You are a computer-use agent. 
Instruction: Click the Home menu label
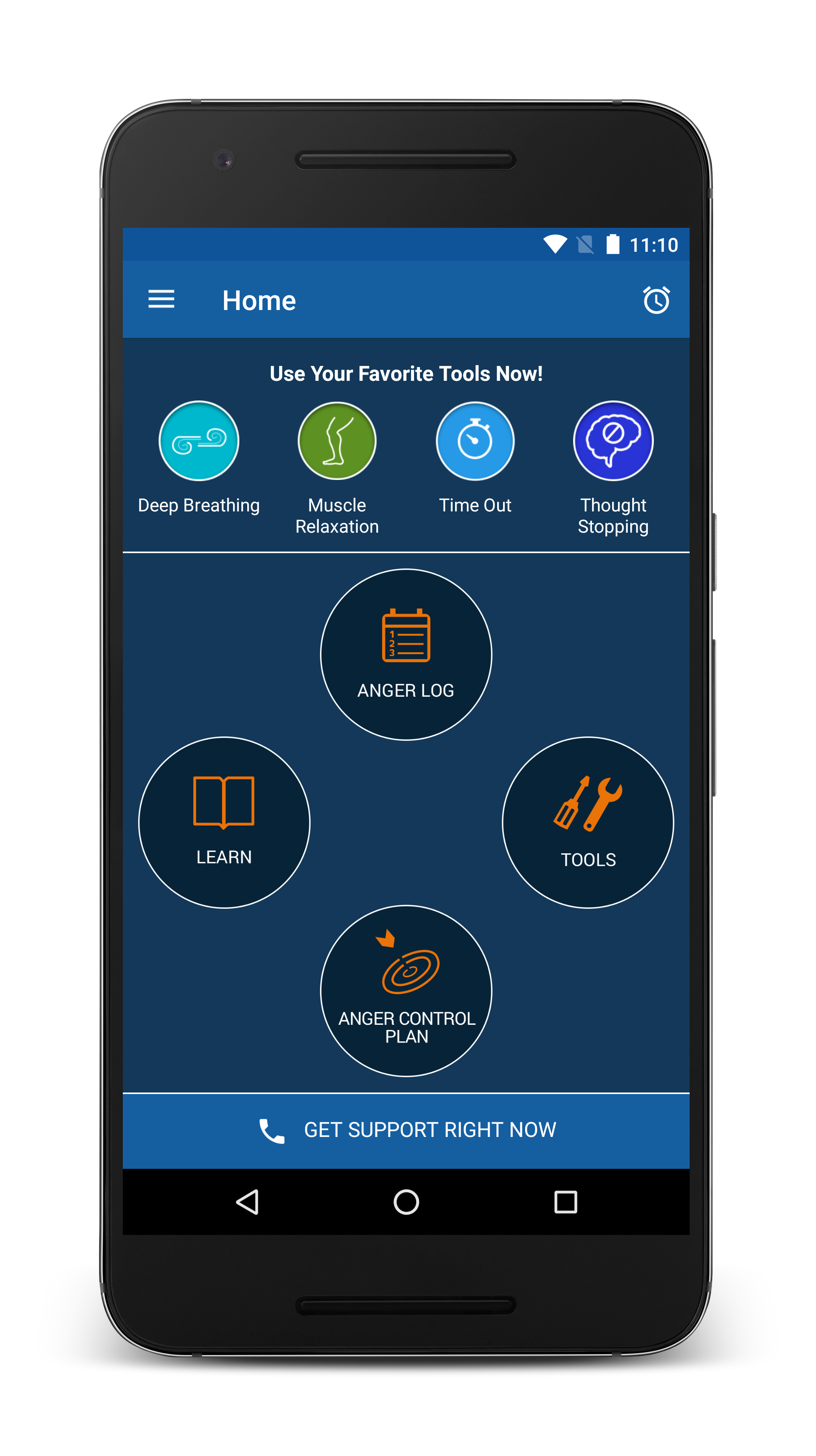tap(258, 299)
